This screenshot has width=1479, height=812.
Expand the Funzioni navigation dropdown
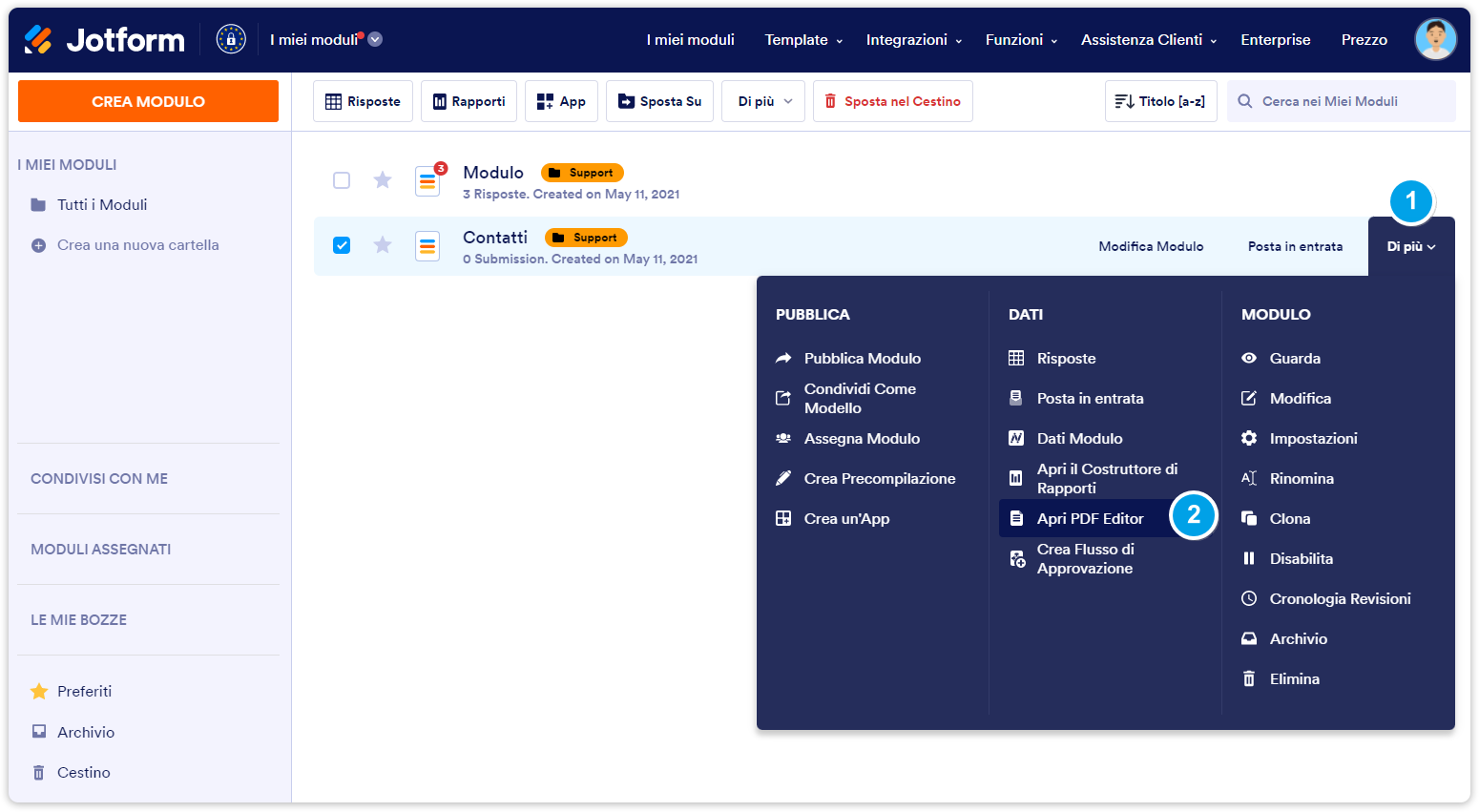click(x=1021, y=40)
